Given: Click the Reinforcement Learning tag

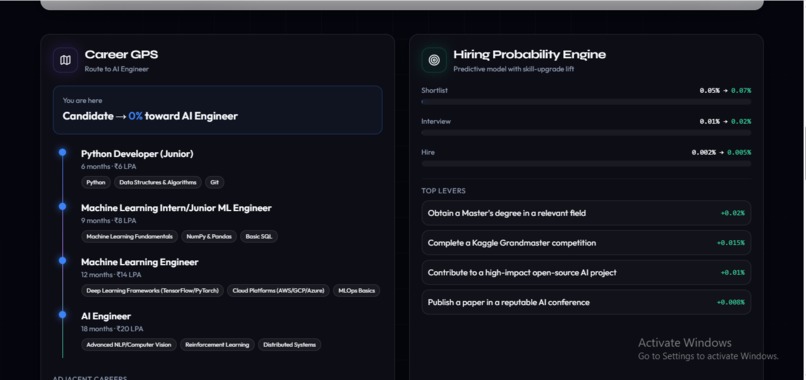Looking at the screenshot, I should pos(217,345).
